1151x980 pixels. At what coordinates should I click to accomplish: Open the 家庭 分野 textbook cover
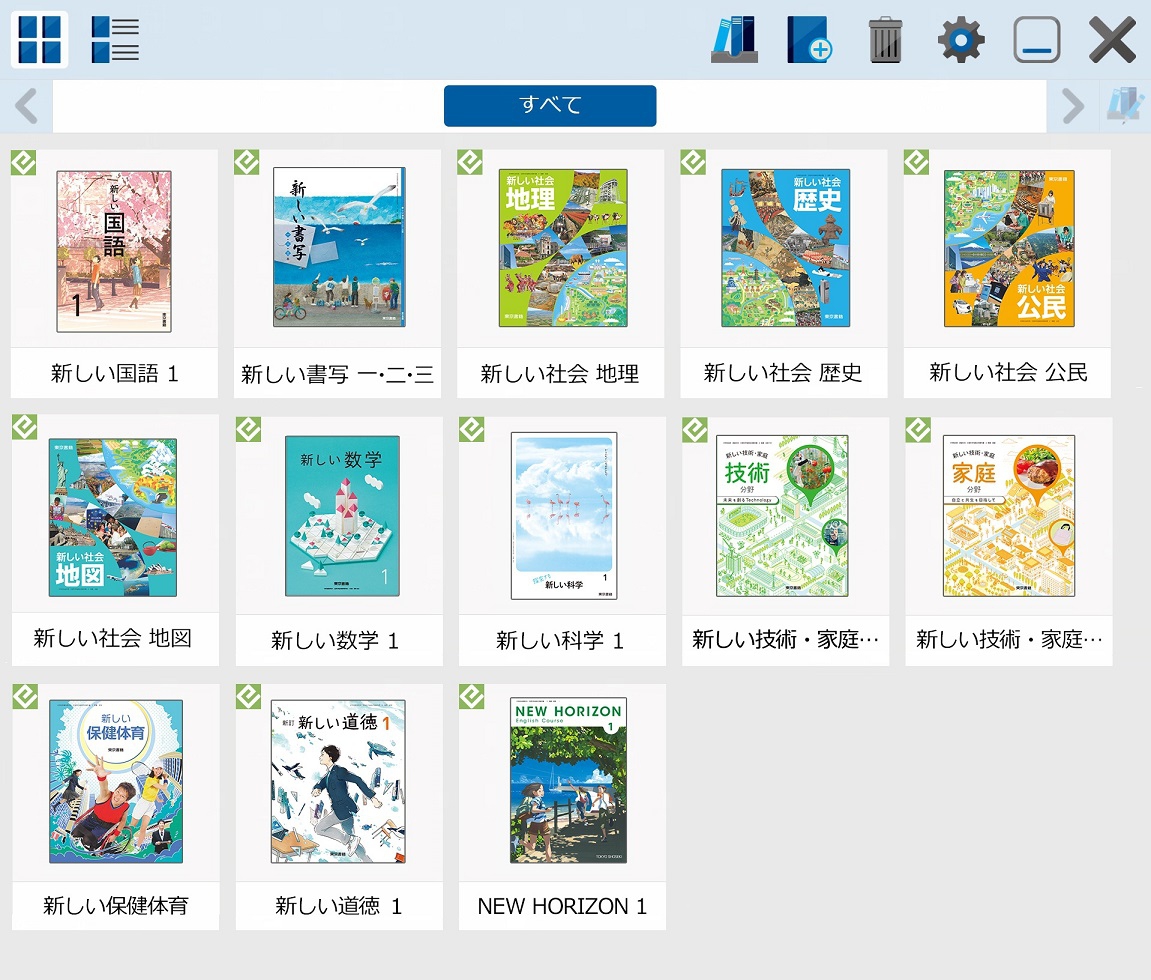click(x=1009, y=515)
